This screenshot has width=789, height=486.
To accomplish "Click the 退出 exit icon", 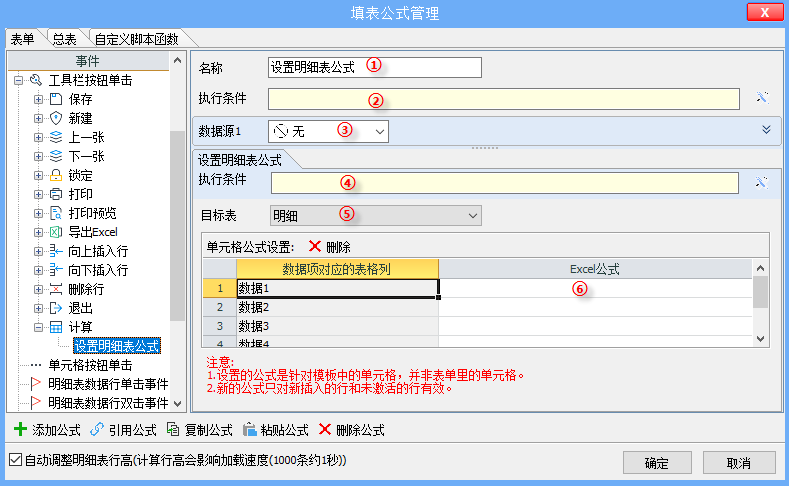I will (56, 308).
